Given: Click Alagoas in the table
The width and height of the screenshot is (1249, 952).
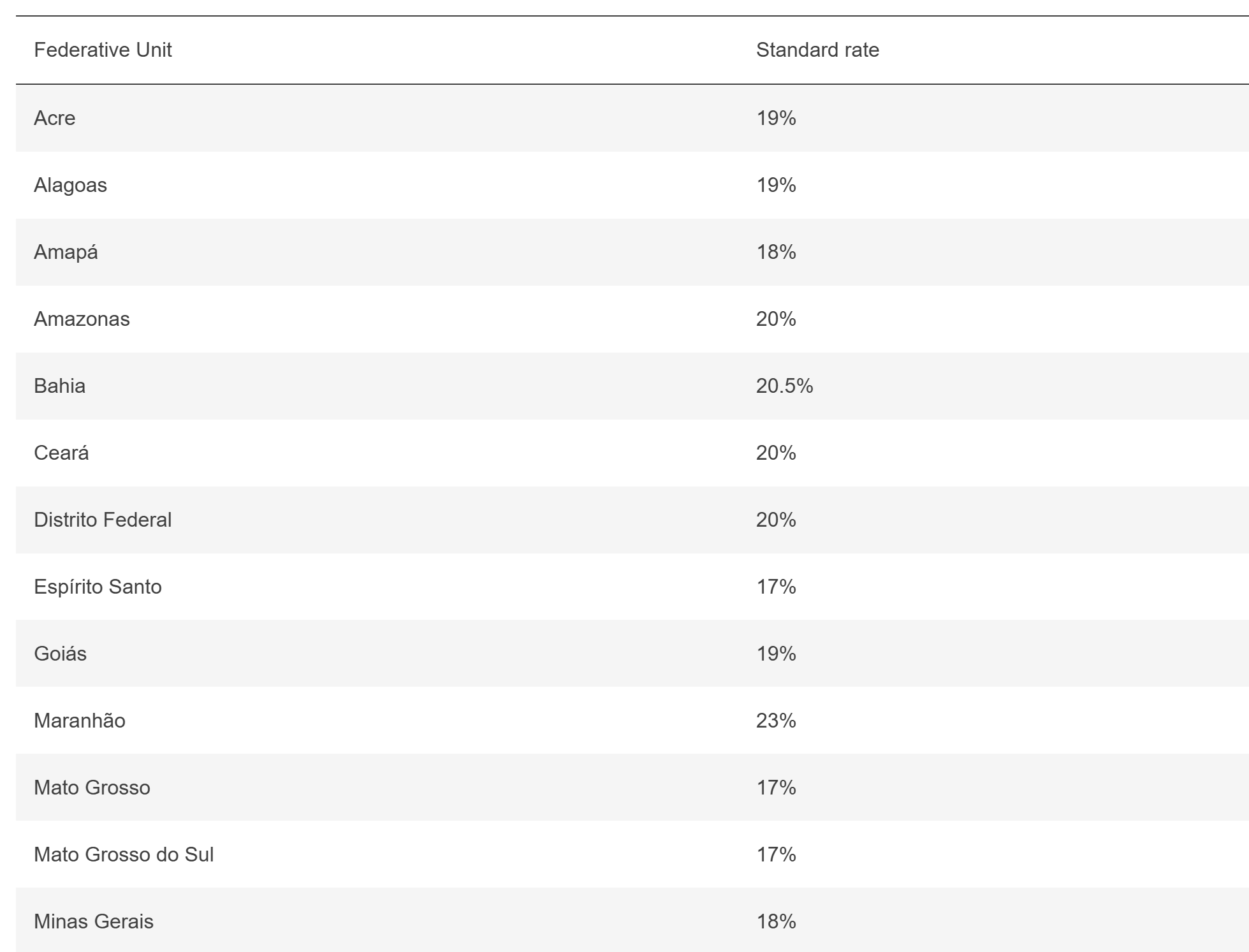Looking at the screenshot, I should (x=70, y=185).
